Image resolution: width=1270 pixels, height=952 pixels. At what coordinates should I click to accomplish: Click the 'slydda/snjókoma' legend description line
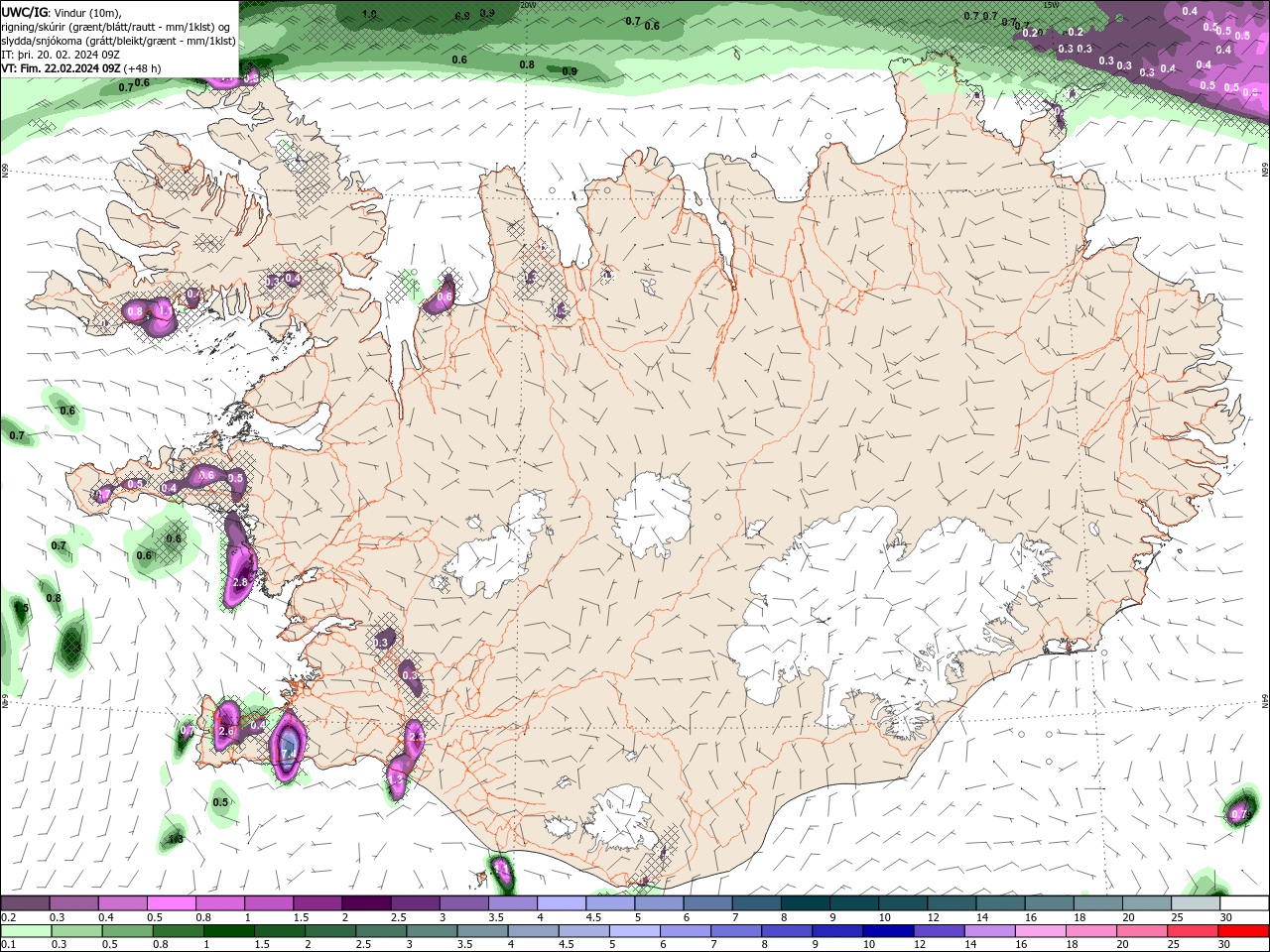click(x=118, y=41)
